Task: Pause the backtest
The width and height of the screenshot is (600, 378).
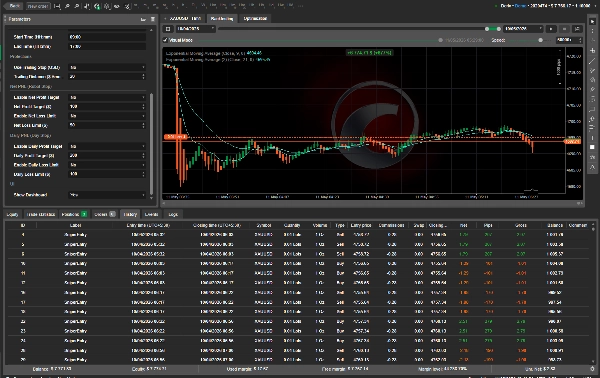Action: tap(564, 29)
